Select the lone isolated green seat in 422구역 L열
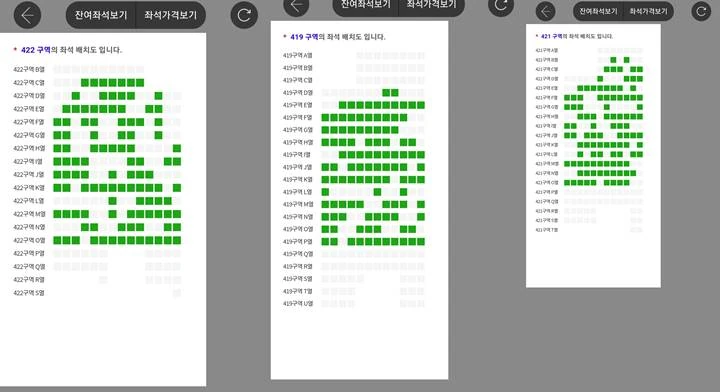The width and height of the screenshot is (720, 392). click(112, 201)
